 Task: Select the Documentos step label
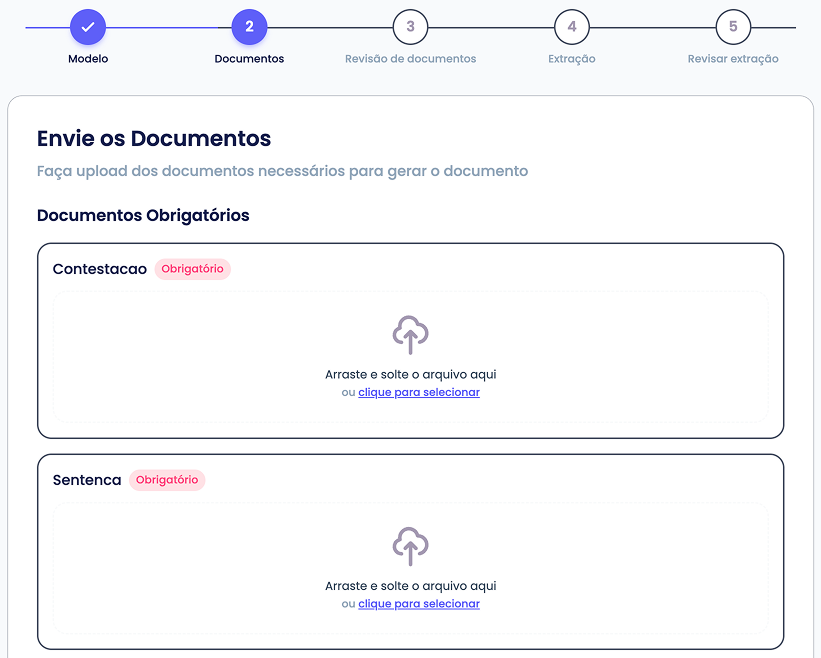click(249, 59)
